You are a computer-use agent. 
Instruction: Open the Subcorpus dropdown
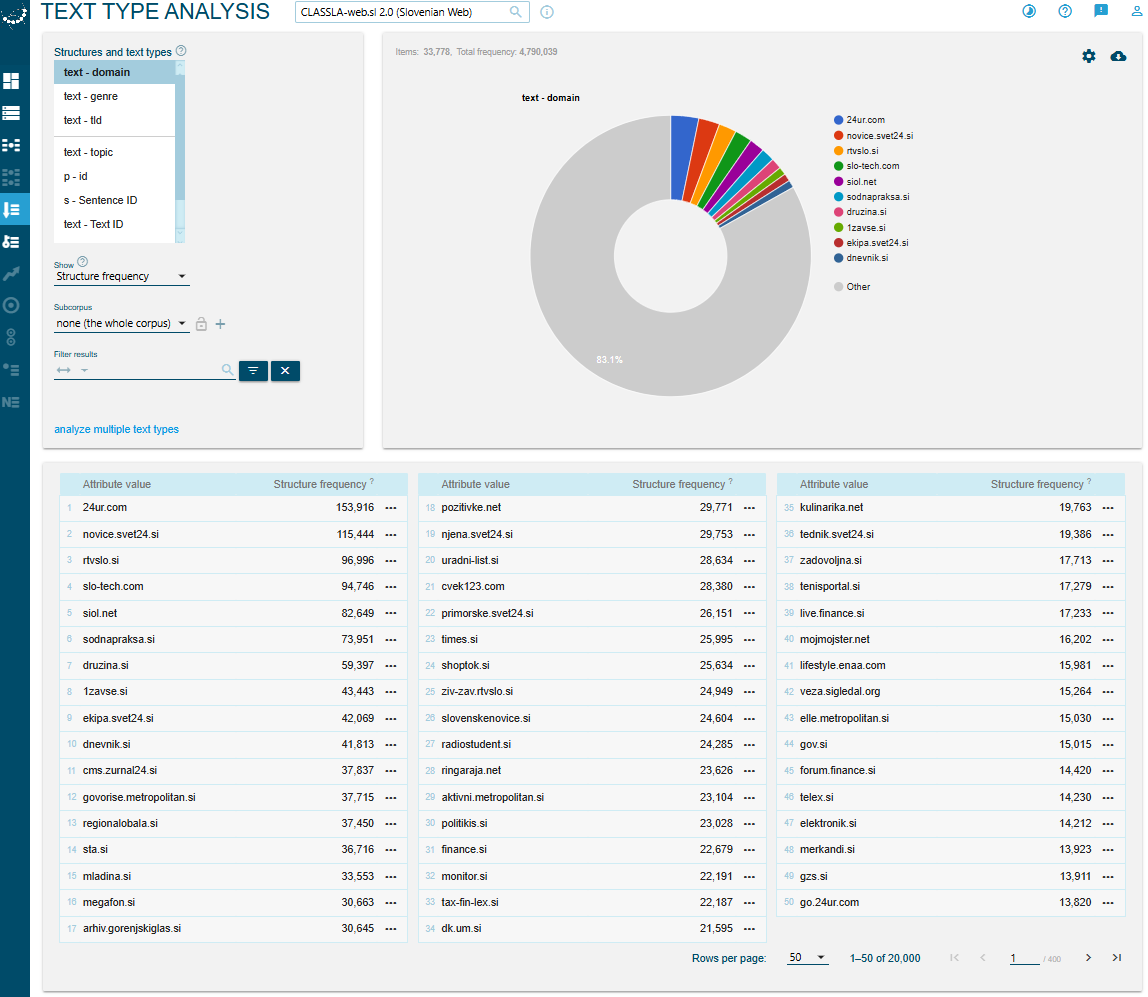(x=122, y=324)
